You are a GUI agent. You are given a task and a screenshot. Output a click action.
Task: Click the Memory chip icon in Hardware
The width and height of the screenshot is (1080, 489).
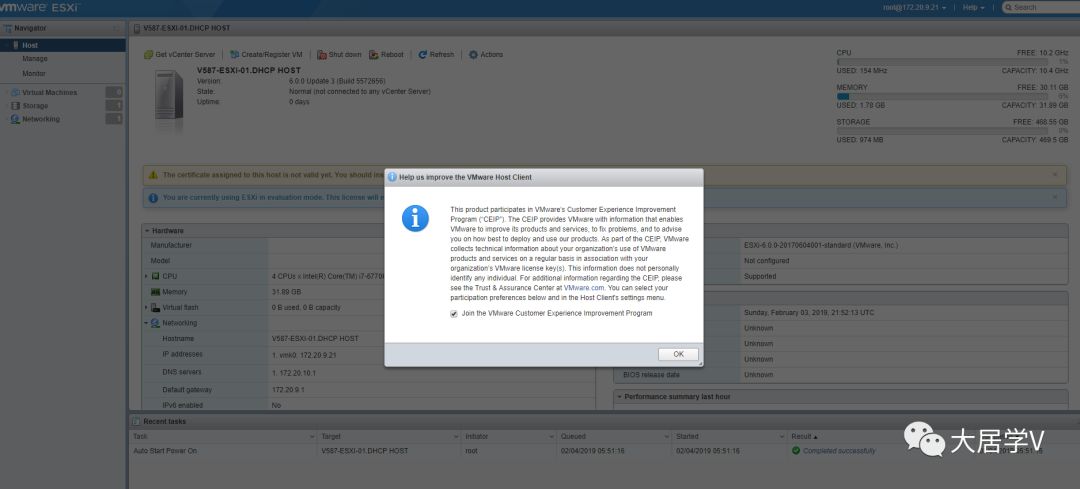pos(156,292)
